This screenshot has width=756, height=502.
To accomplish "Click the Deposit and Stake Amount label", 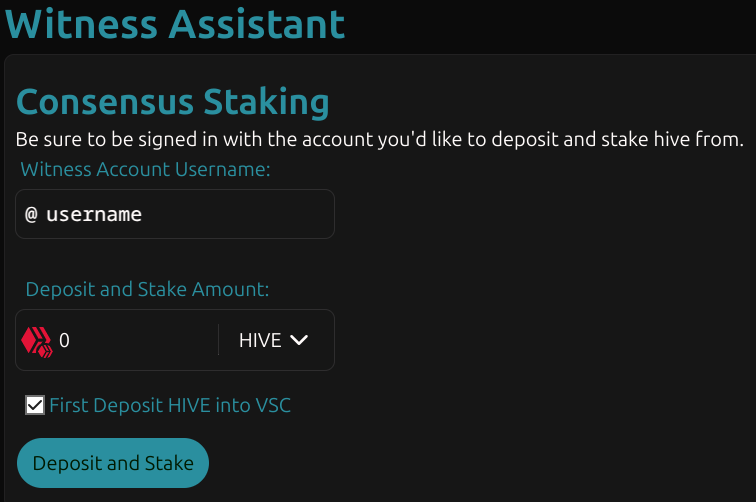I will 147,289.
